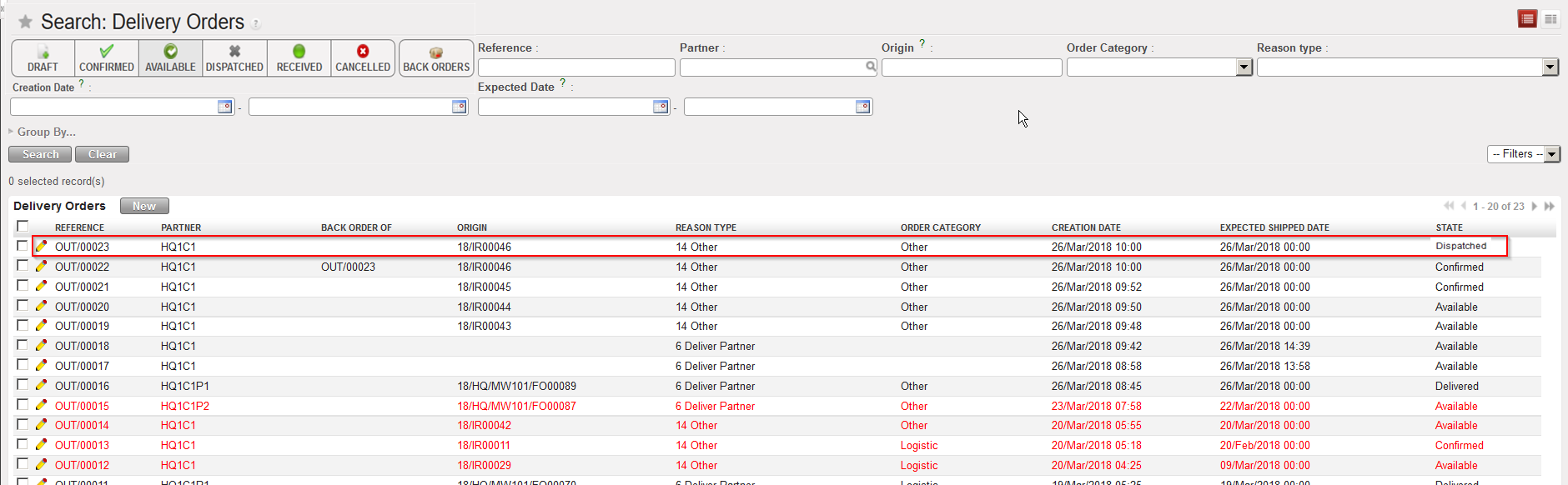Screen dimensions: 1568x485
Task: Go to next page of results
Action: click(x=1535, y=206)
